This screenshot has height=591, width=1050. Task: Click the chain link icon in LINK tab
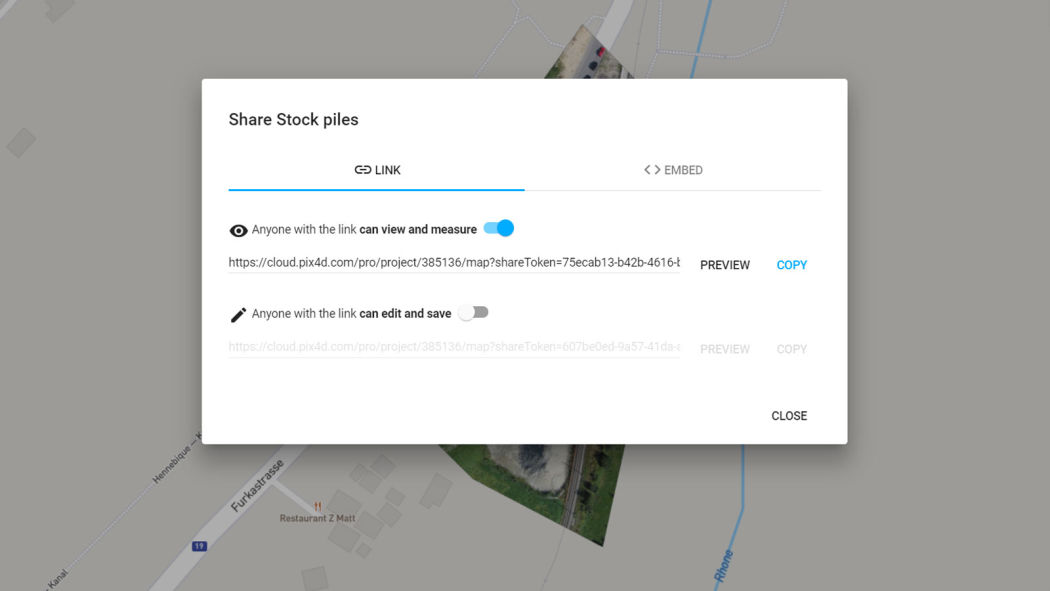[362, 170]
